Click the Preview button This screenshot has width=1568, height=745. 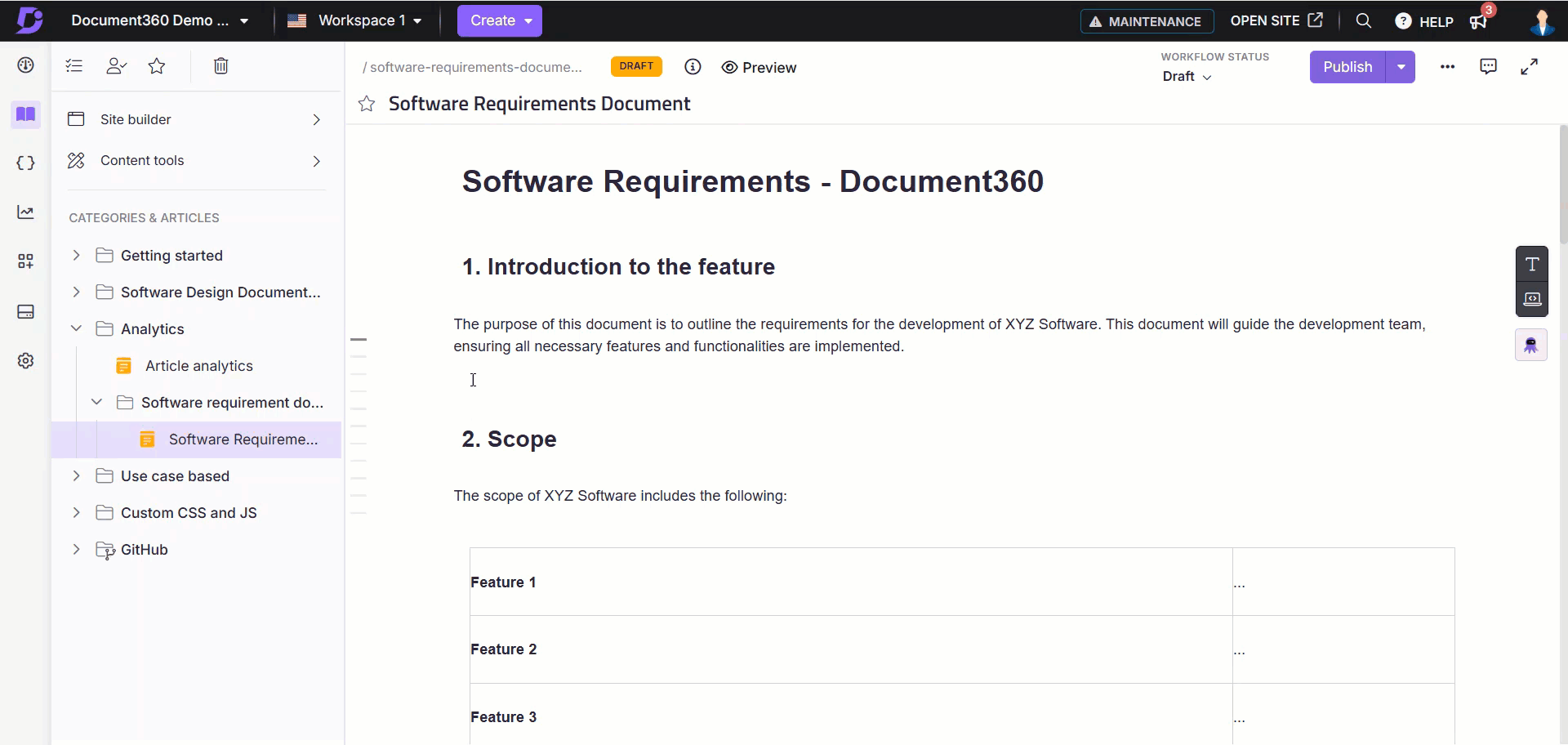coord(759,68)
